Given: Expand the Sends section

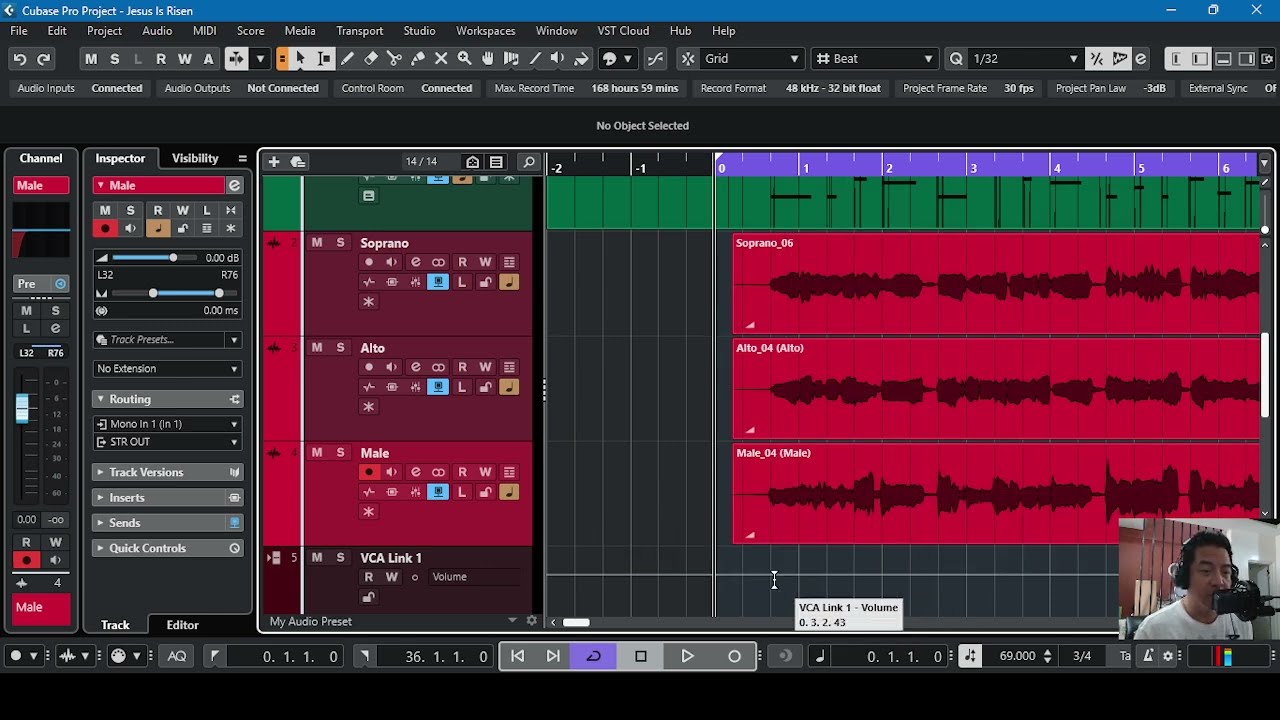Looking at the screenshot, I should pos(167,523).
